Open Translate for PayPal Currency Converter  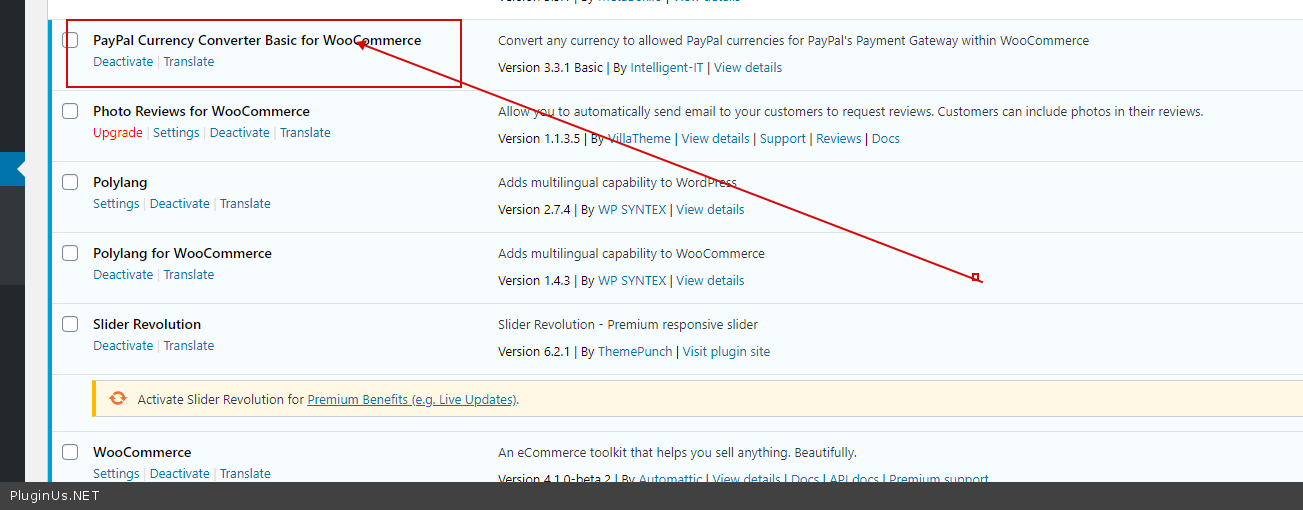pyautogui.click(x=189, y=62)
